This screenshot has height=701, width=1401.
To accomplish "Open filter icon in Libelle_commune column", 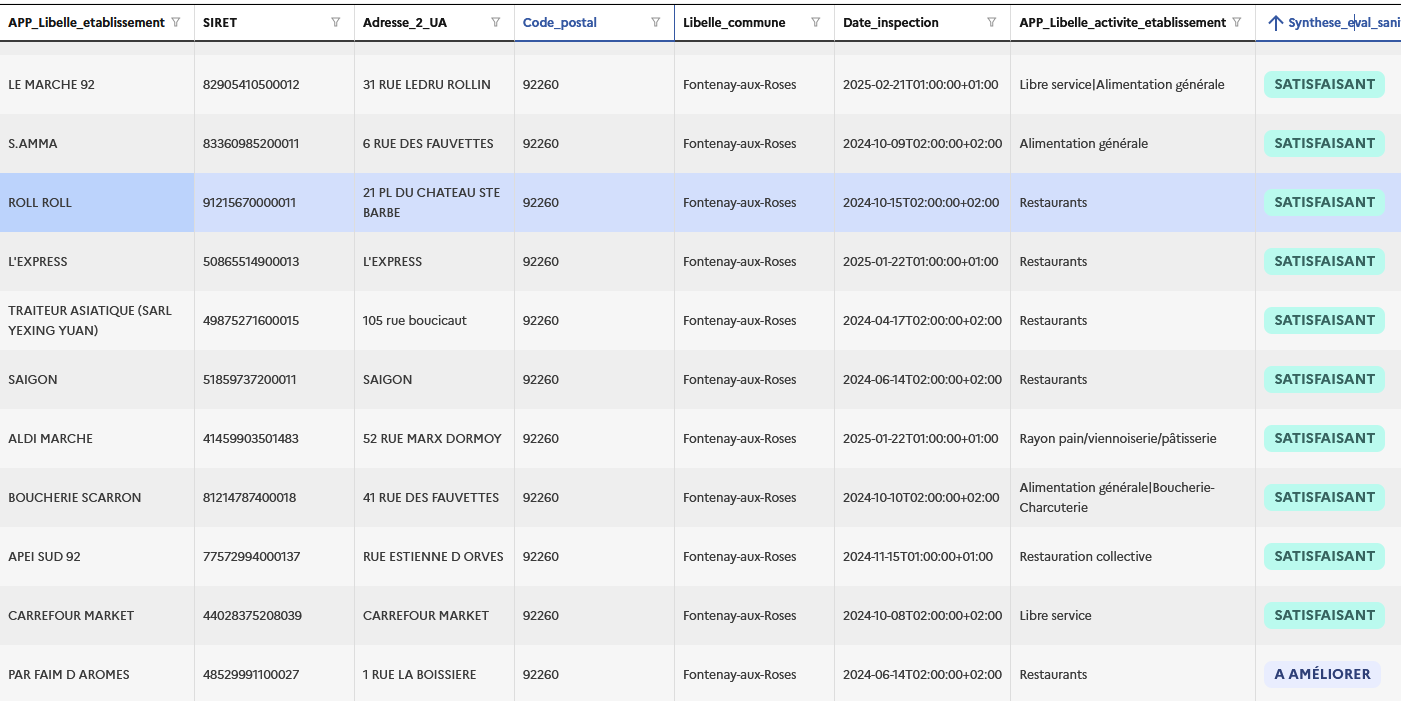I will pos(815,22).
